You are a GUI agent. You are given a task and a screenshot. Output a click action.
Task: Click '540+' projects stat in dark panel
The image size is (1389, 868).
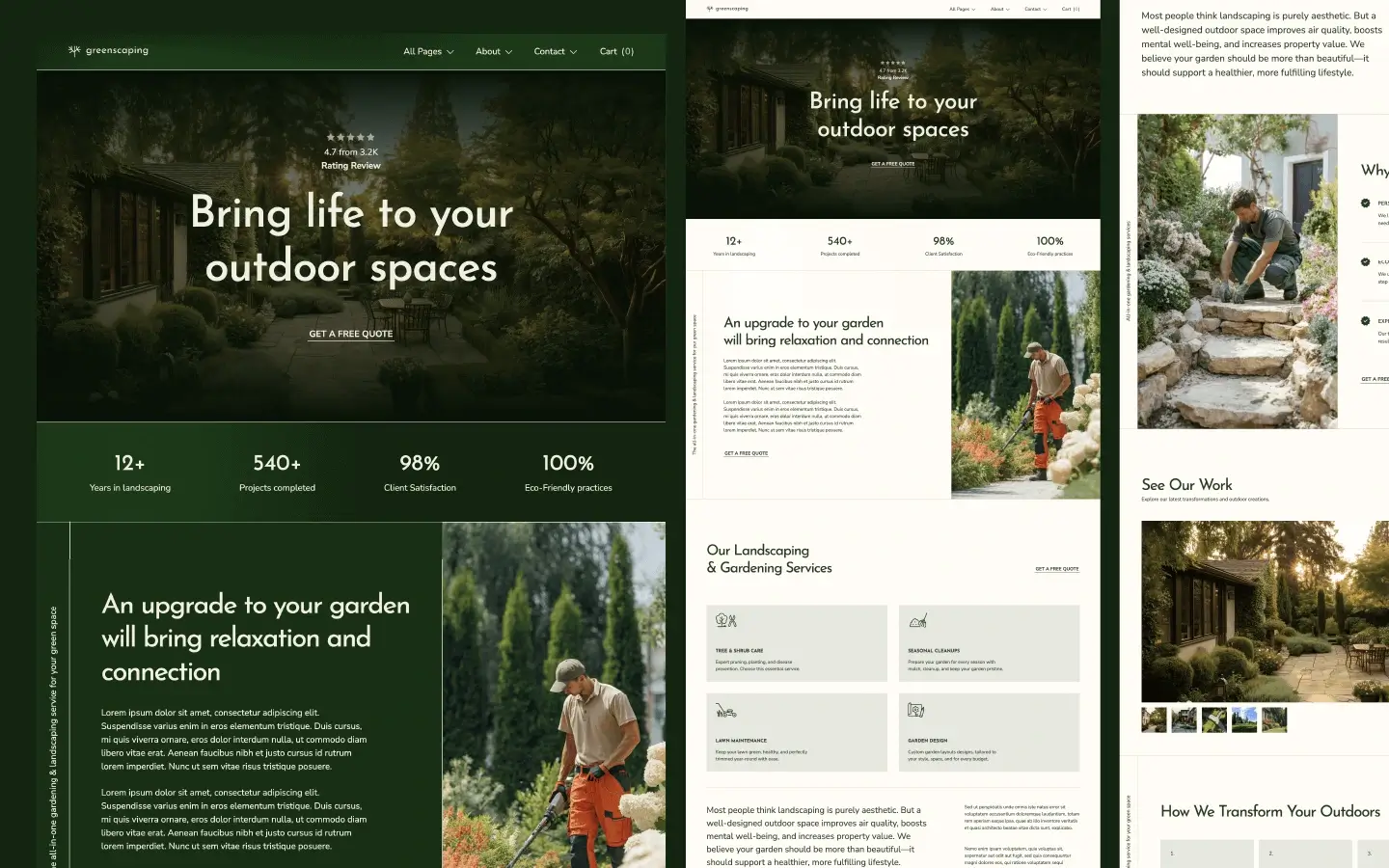277,464
